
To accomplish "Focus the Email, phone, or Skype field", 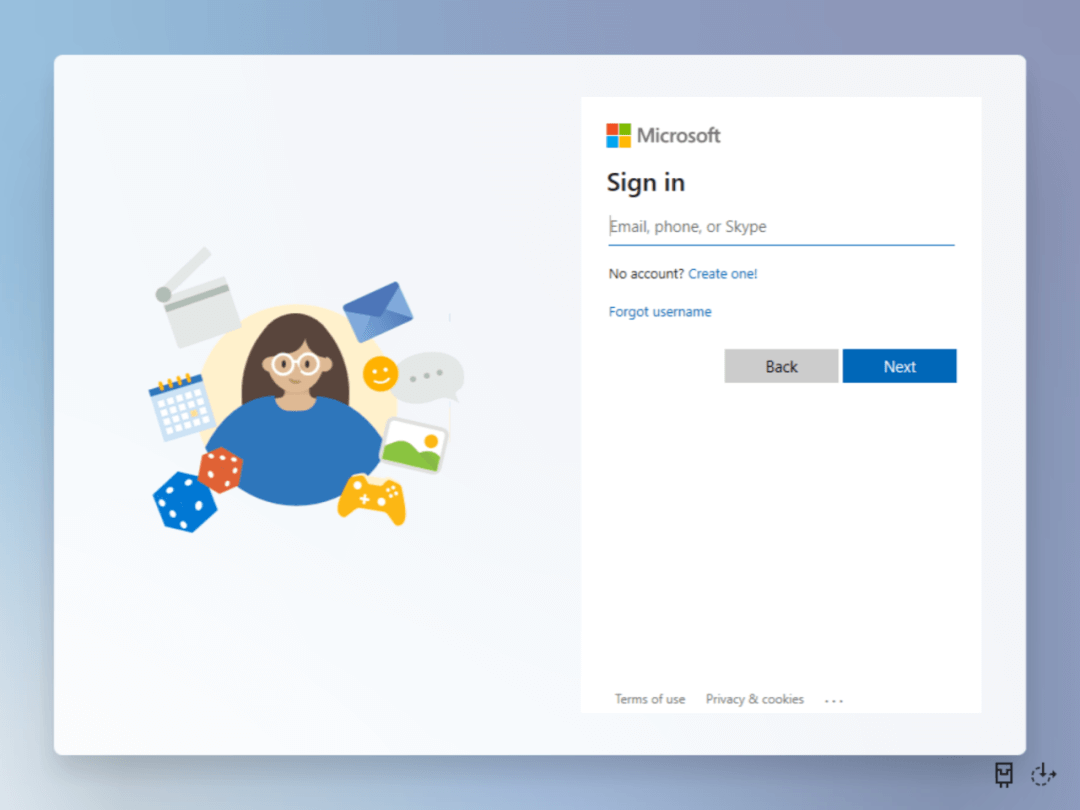I will (x=781, y=227).
